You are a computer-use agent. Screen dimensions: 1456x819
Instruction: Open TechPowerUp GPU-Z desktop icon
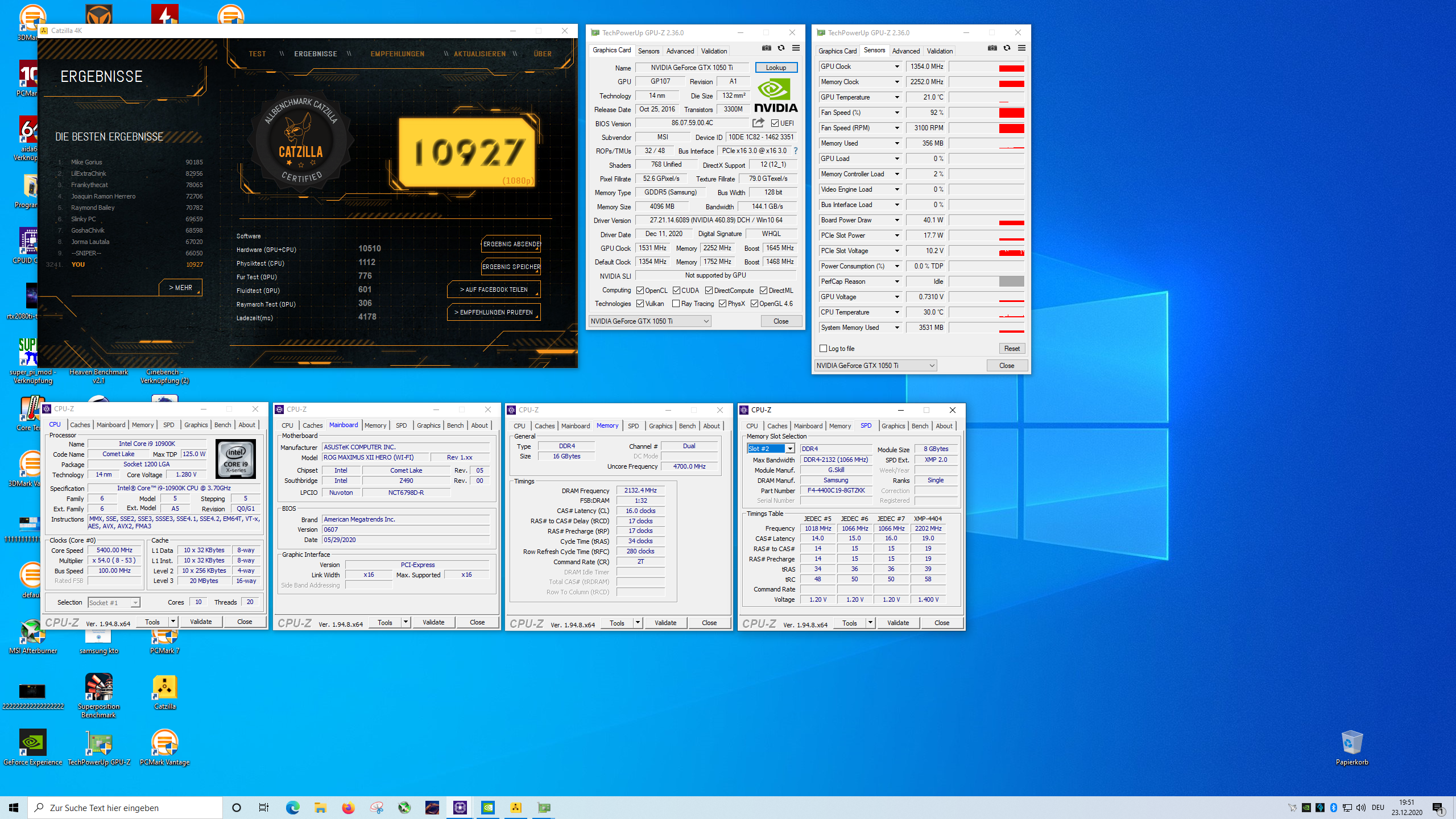click(x=99, y=747)
